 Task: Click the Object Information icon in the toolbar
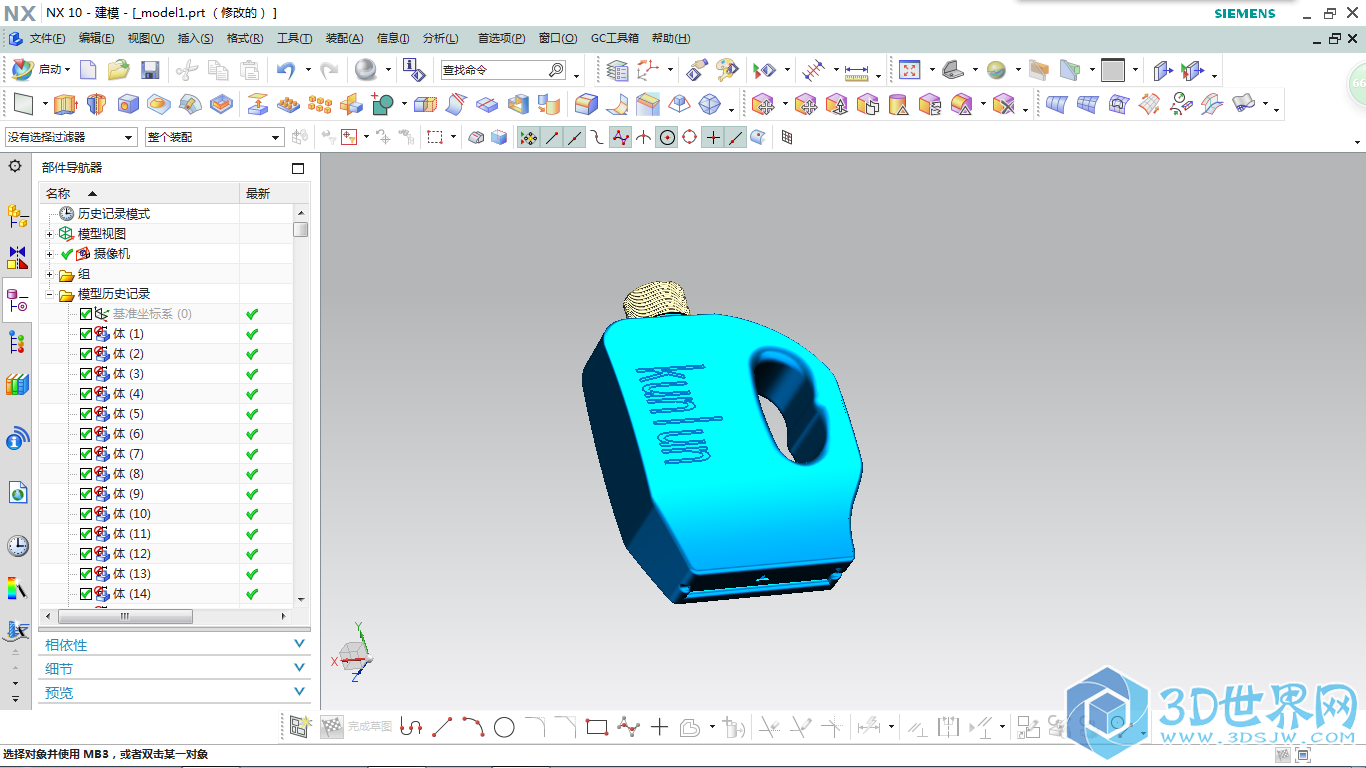[x=413, y=70]
